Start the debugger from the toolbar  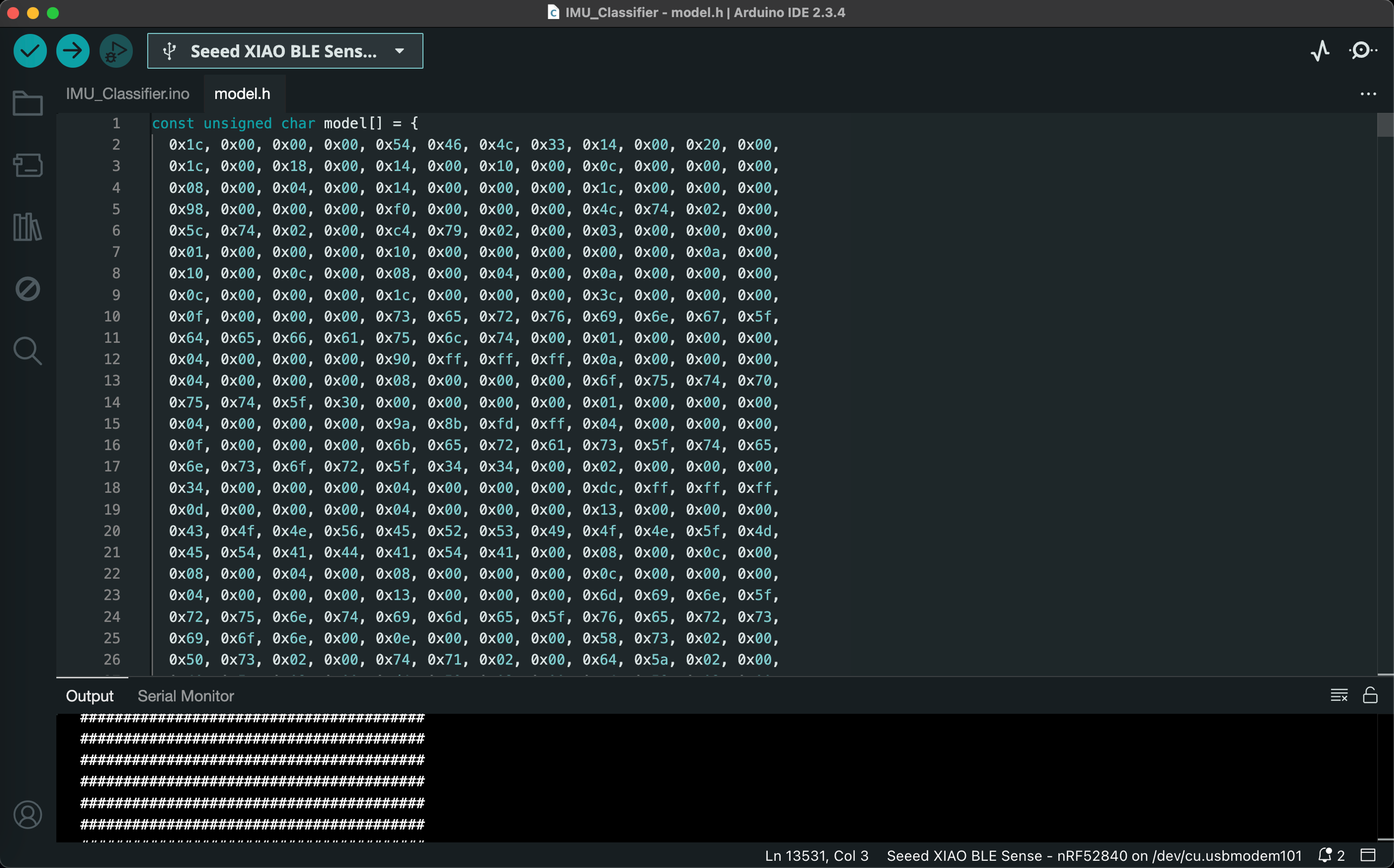coord(116,51)
